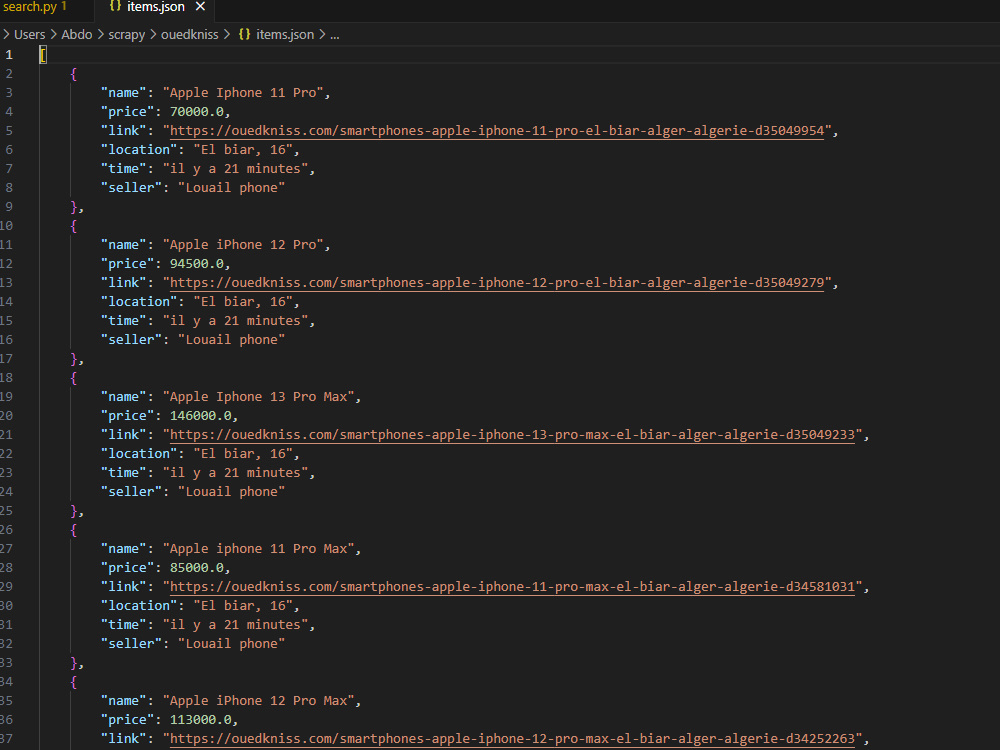The image size is (1000, 750).
Task: Click the JSON braces icon on items.json tab
Action: pyautogui.click(x=115, y=6)
